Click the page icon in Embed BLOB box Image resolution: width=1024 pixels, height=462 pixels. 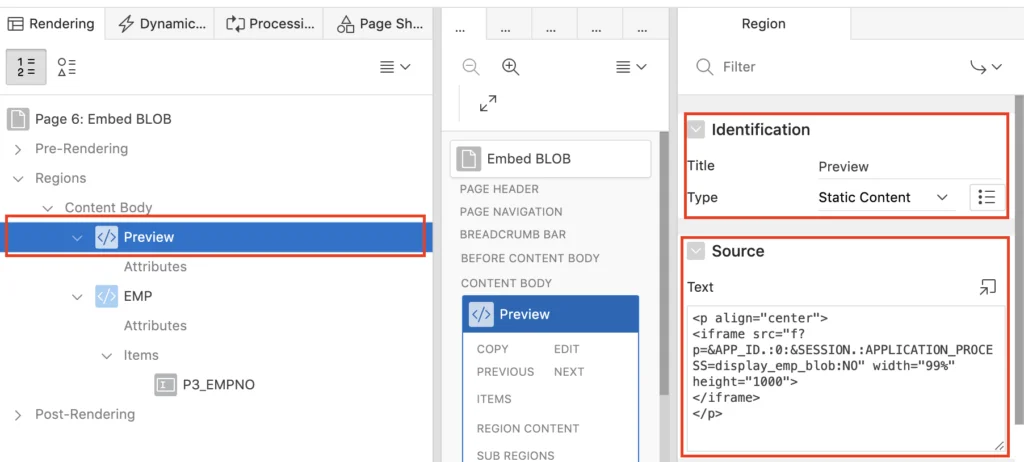(x=467, y=159)
